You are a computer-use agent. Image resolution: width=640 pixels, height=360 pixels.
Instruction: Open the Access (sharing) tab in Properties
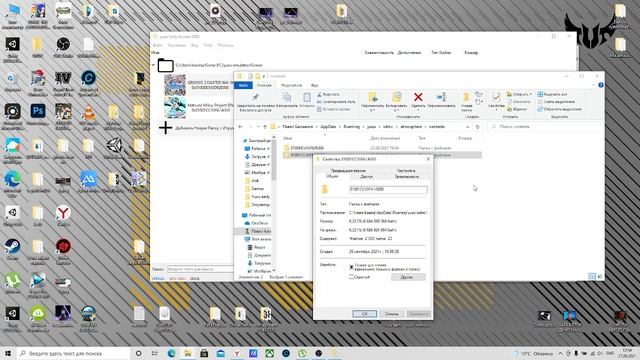click(367, 177)
